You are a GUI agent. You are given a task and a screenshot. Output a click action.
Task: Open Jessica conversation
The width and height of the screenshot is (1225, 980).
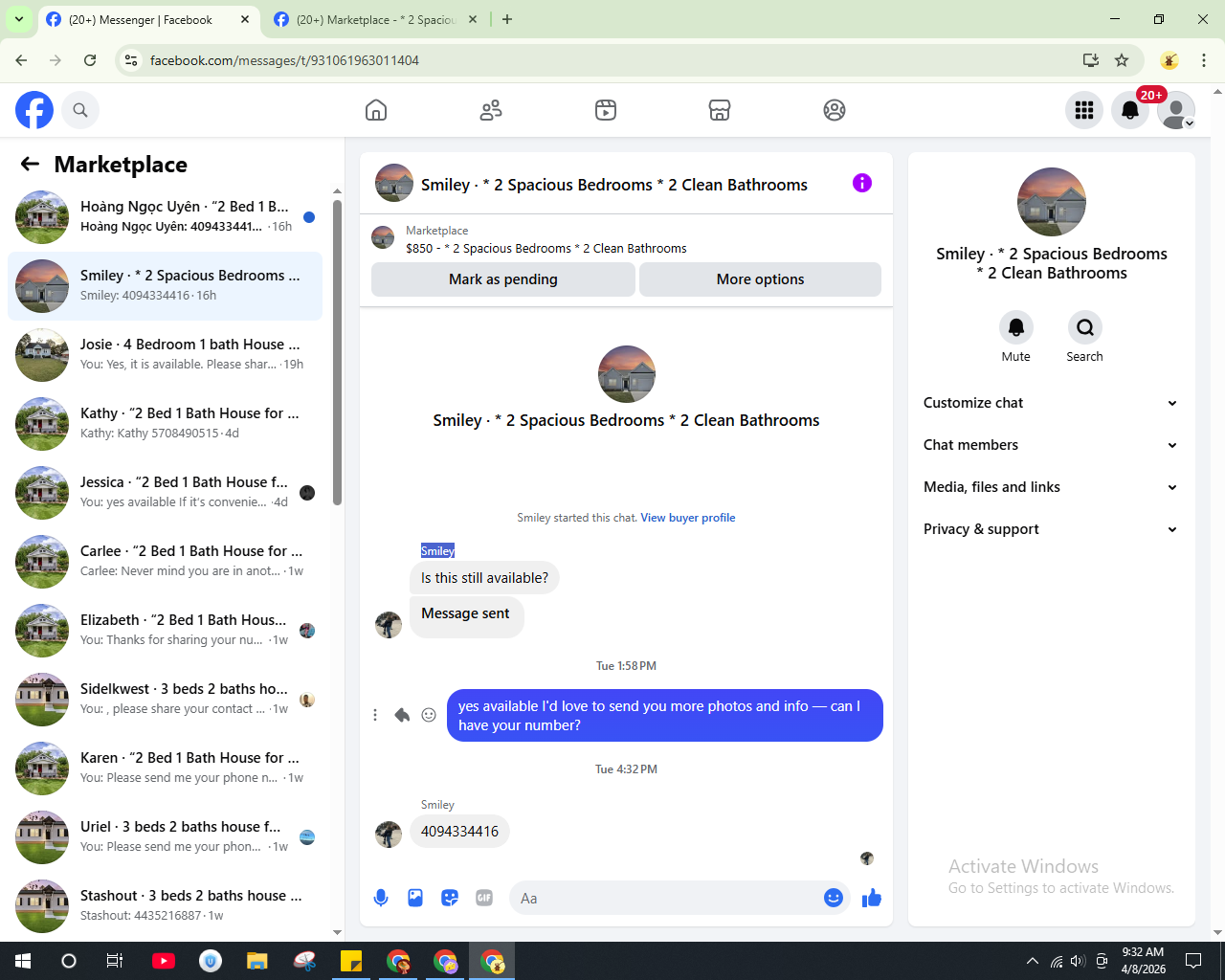pos(166,493)
